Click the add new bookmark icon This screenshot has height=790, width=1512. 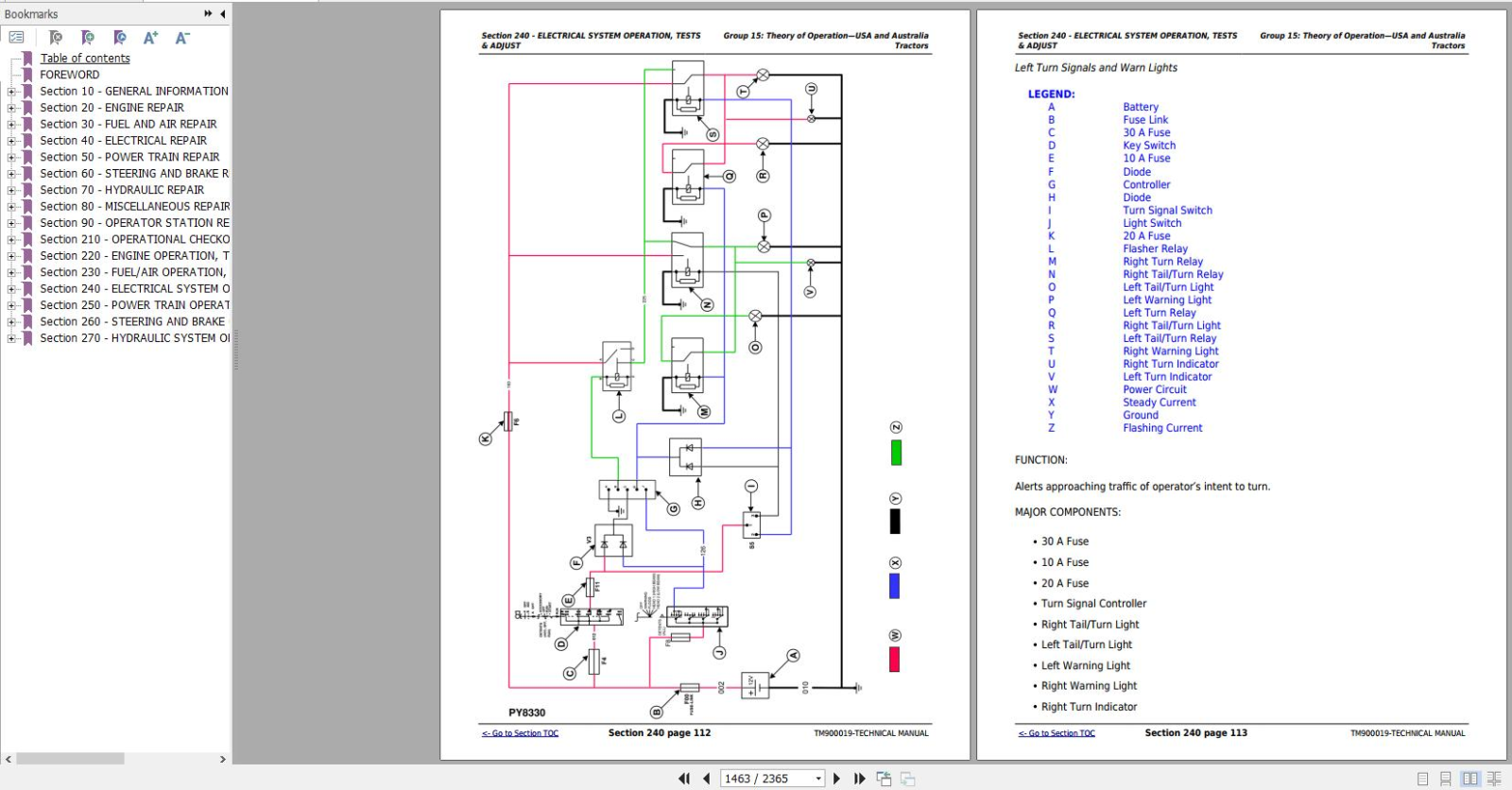(88, 38)
